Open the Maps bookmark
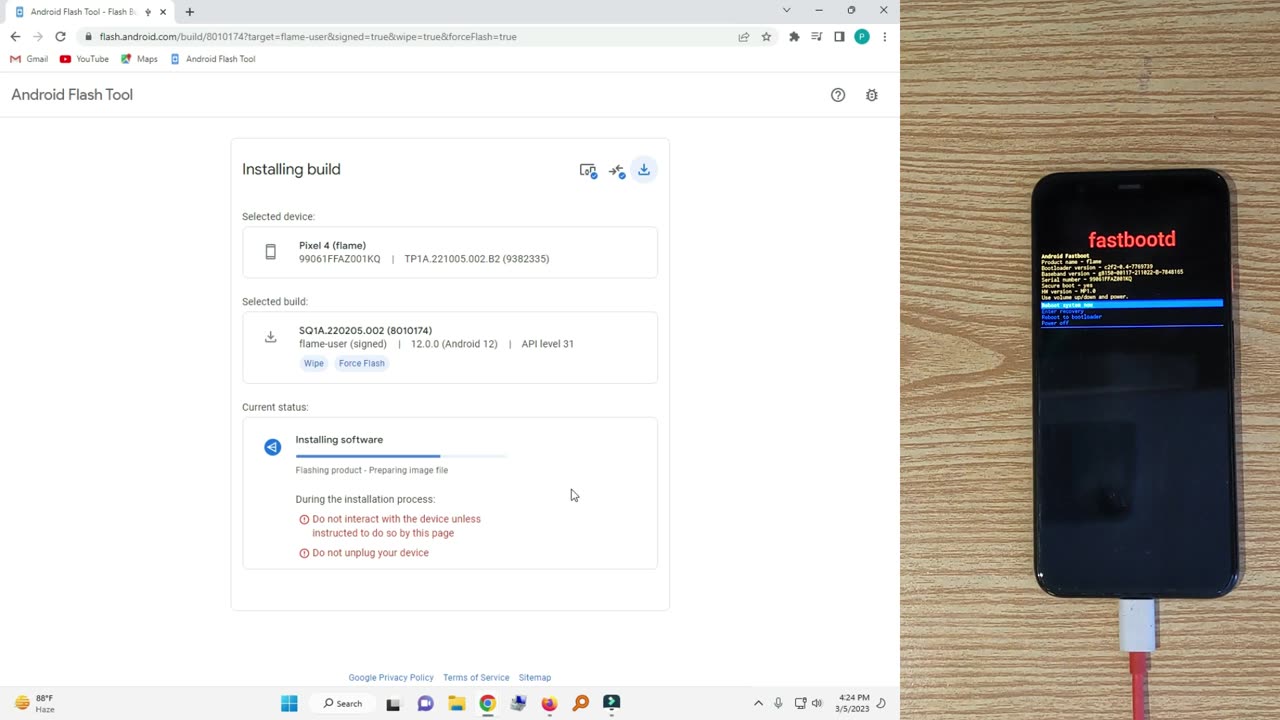 (139, 59)
